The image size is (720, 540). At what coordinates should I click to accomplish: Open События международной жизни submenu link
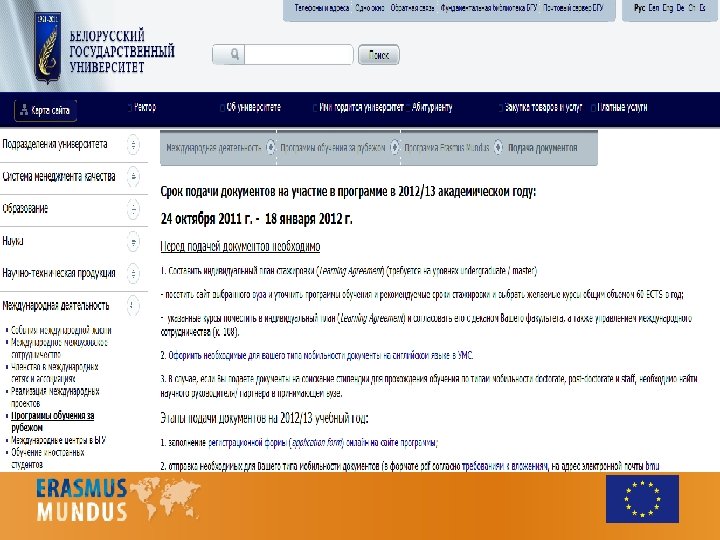pos(61,330)
